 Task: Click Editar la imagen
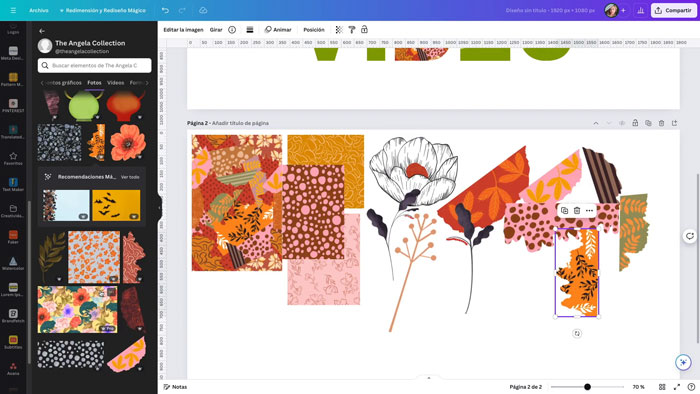tap(183, 29)
